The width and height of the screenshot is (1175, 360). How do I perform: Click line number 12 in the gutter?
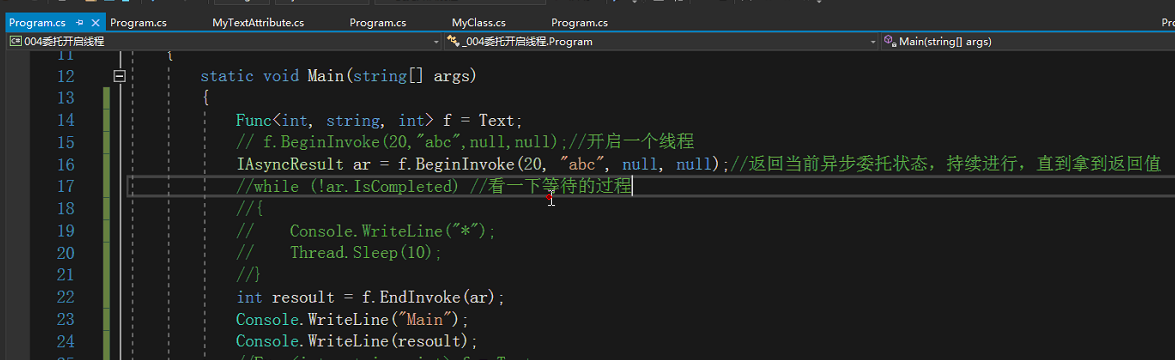pos(65,76)
